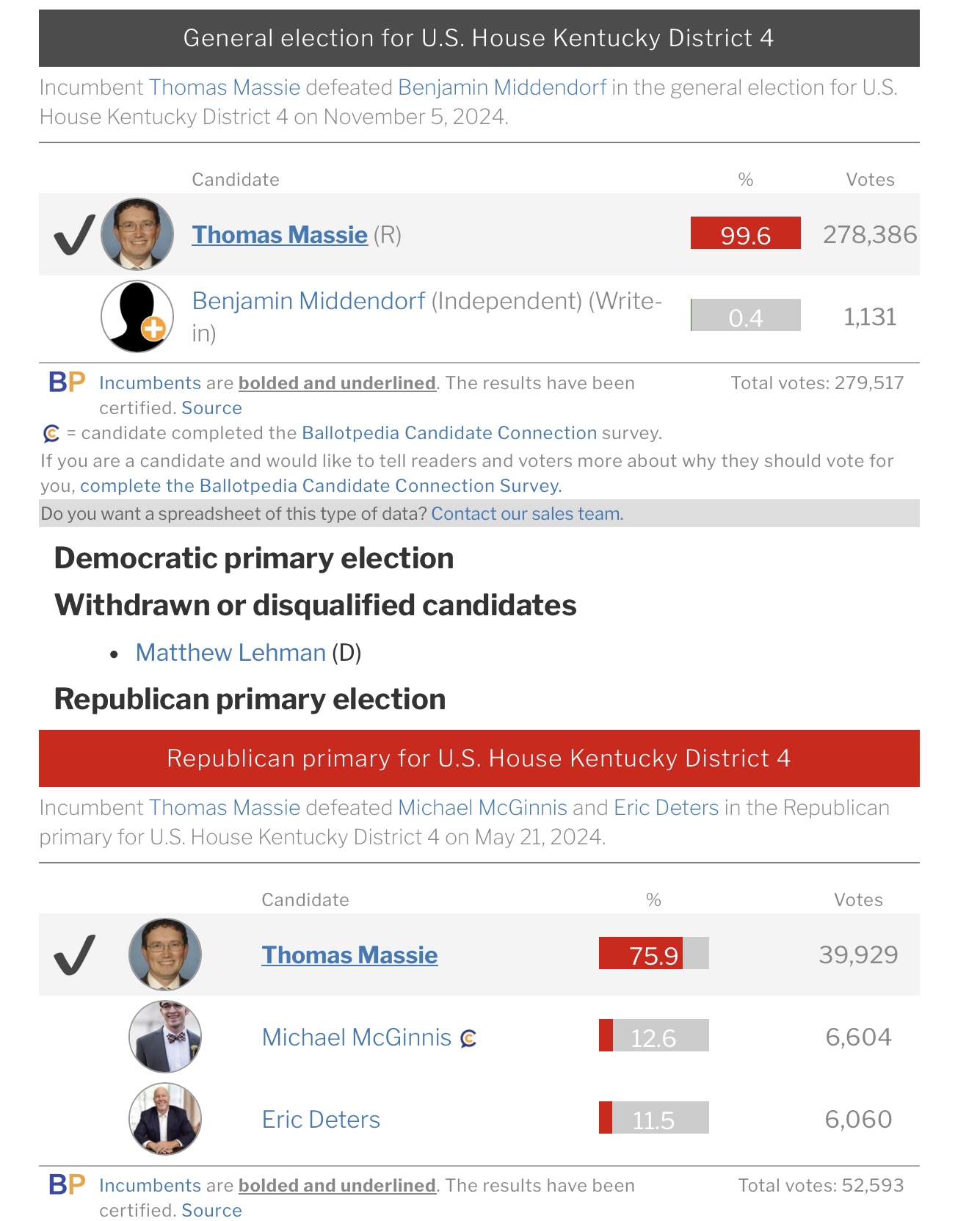Viewport: 980px width, 1221px height.
Task: Click the BP Ballotpedia logo under general election results
Action: (x=67, y=383)
